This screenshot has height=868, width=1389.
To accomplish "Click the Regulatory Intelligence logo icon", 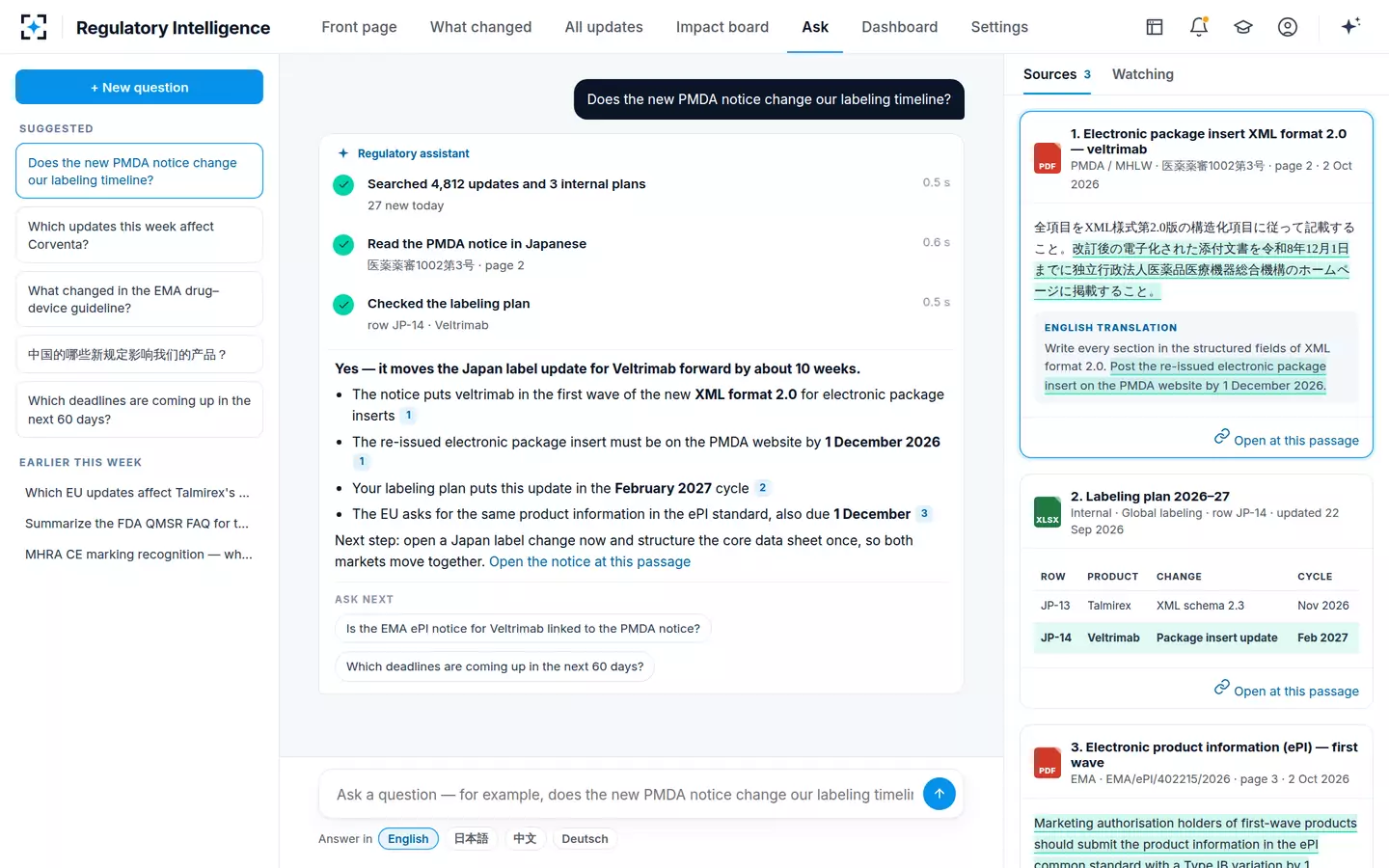I will point(34,27).
